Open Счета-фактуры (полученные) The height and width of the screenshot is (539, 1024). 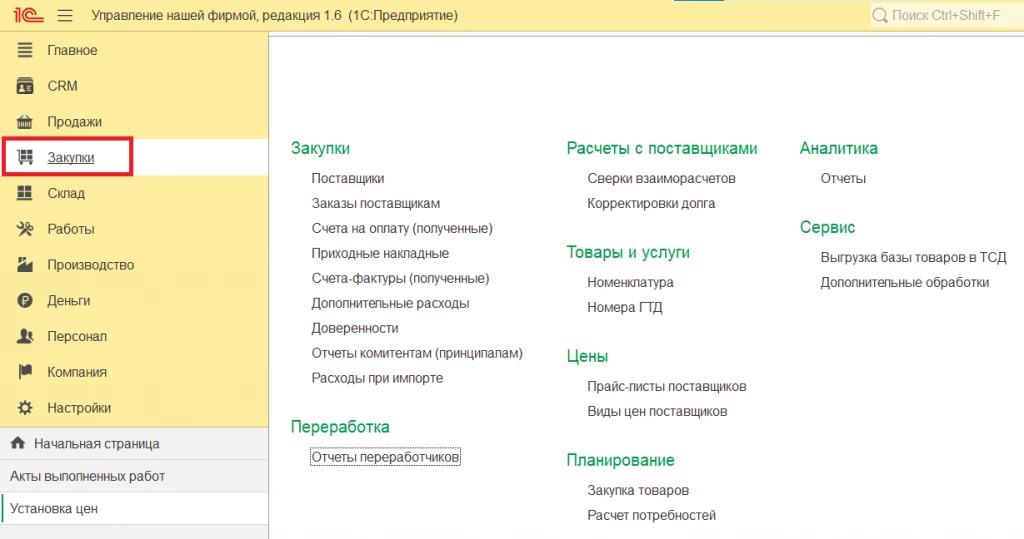(400, 278)
